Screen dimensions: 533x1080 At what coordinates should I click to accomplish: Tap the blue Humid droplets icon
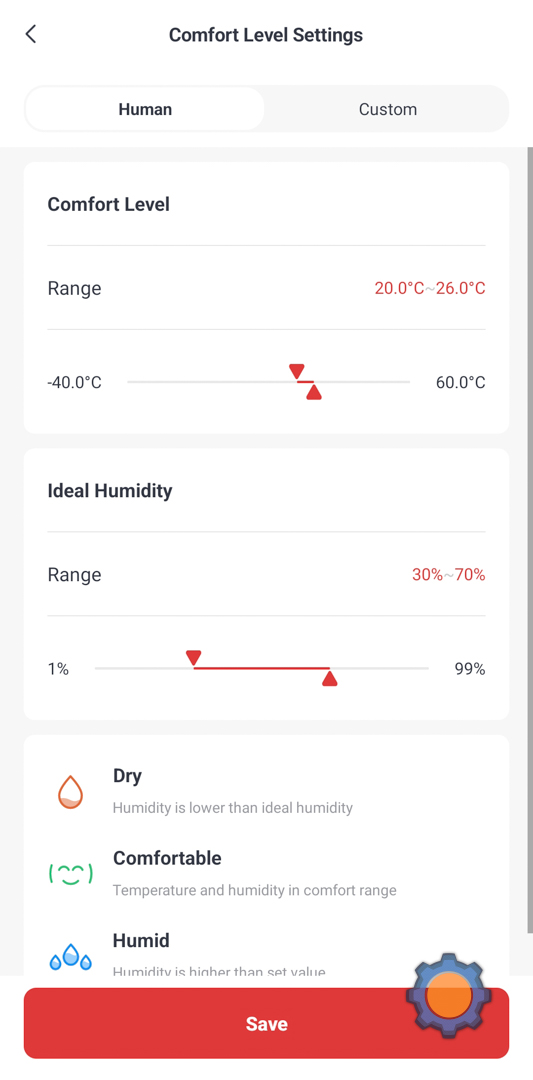coord(70,957)
